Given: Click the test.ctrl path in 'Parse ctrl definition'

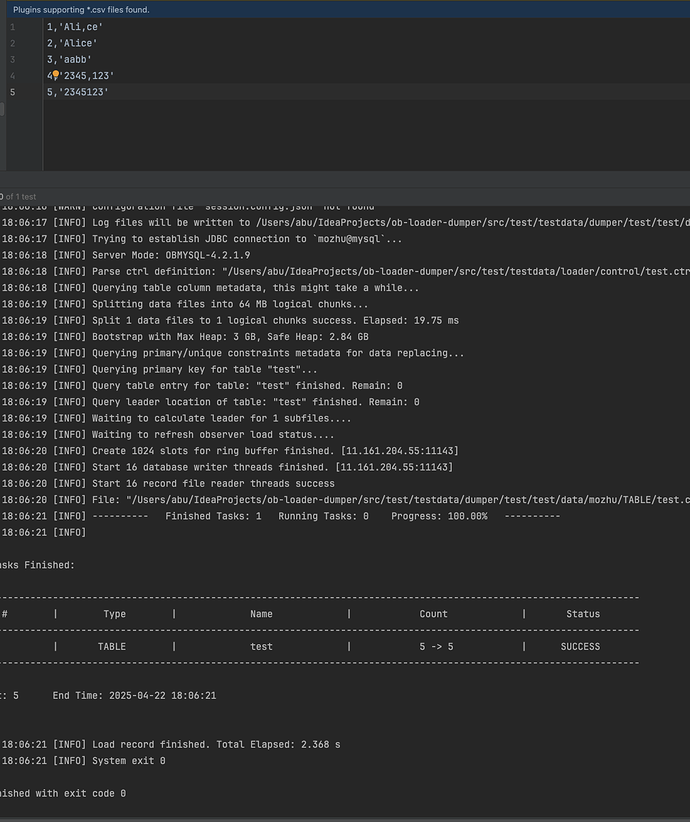Looking at the screenshot, I should [456, 272].
